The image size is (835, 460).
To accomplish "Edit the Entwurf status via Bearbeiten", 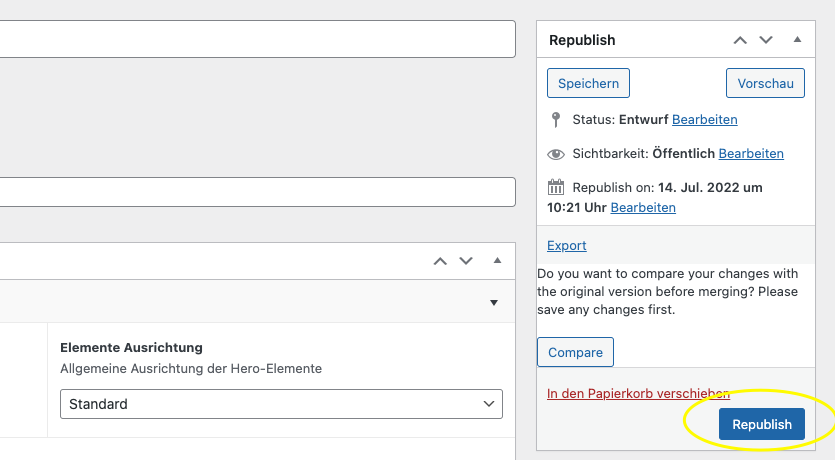I will 704,120.
